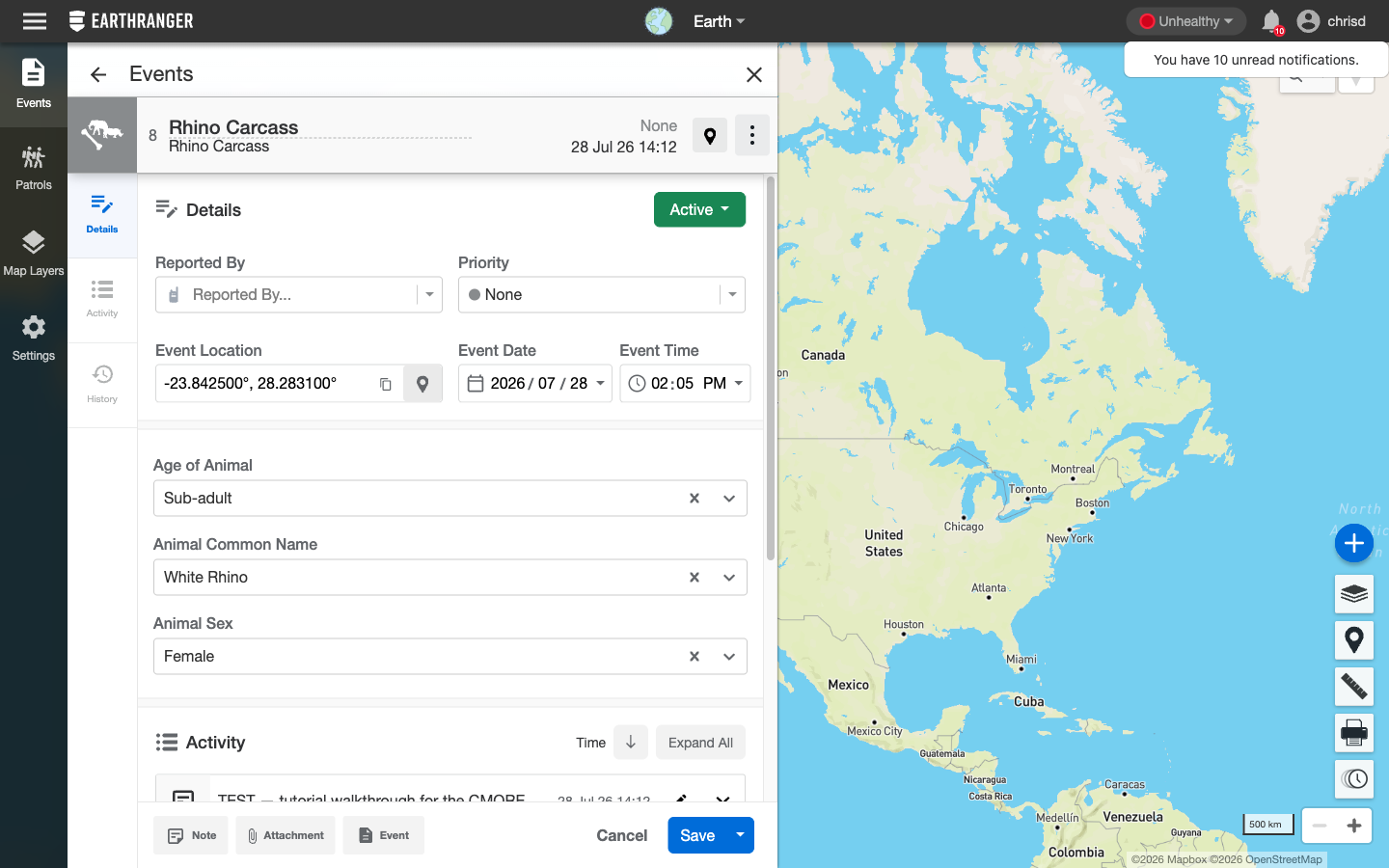Open Settings in the sidebar
This screenshot has height=868, width=1389.
coord(34,339)
